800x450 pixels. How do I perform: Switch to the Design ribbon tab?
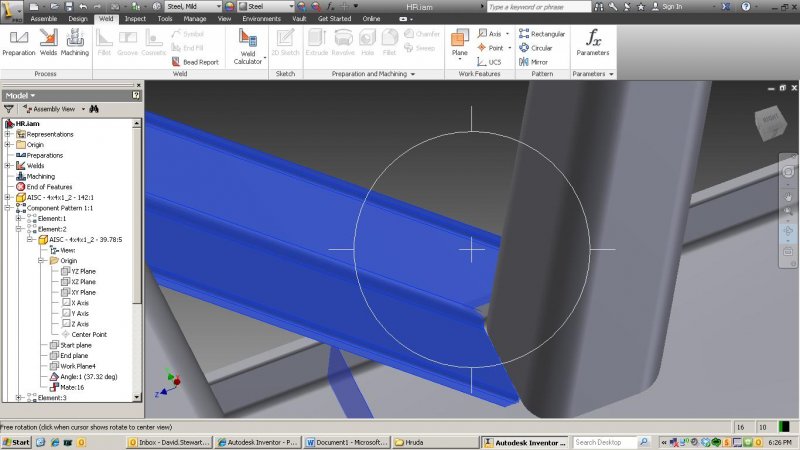click(x=78, y=19)
